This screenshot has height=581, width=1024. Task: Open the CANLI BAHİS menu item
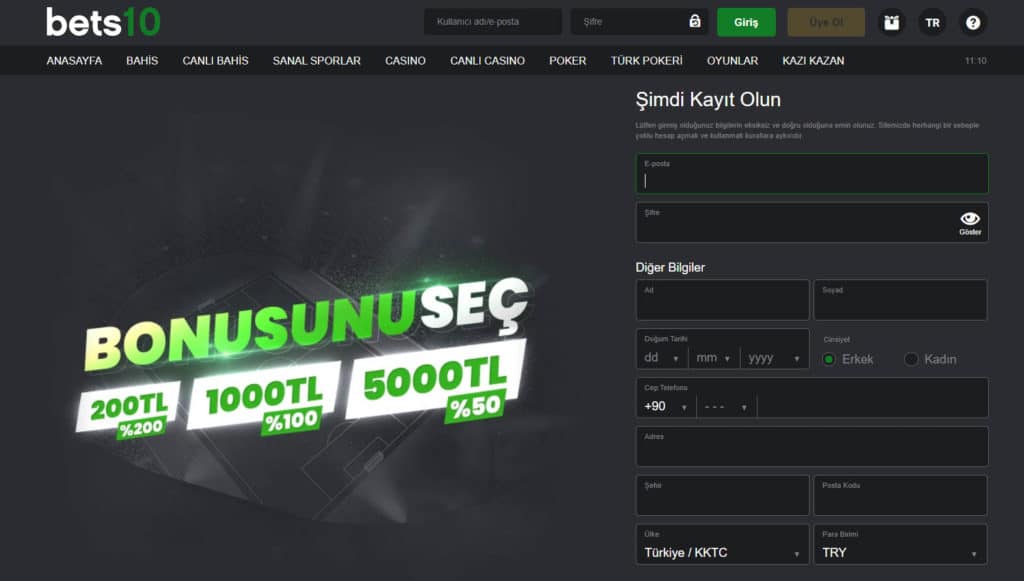(x=216, y=61)
